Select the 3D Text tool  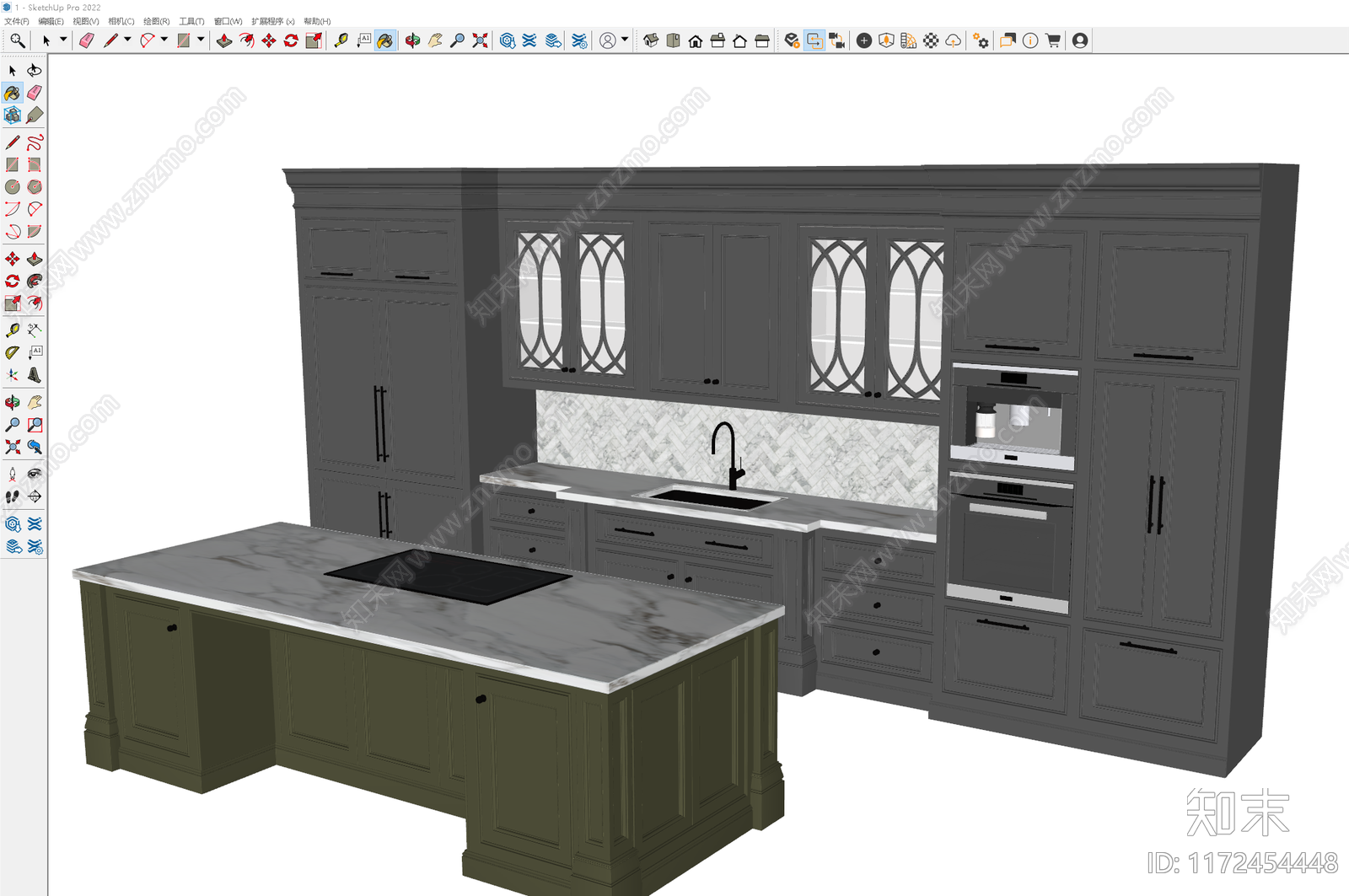35,375
